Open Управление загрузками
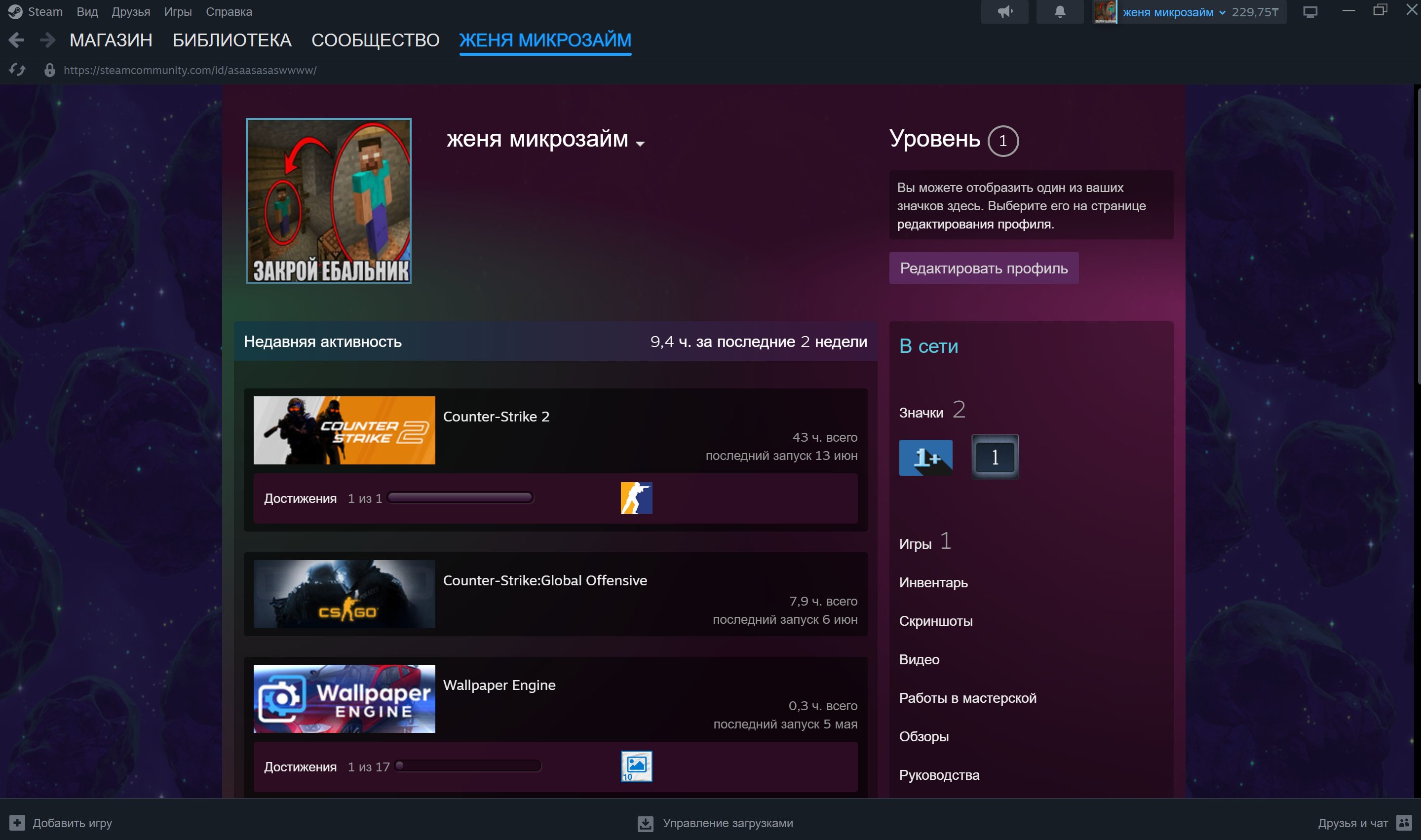This screenshot has width=1421, height=840. (x=728, y=823)
